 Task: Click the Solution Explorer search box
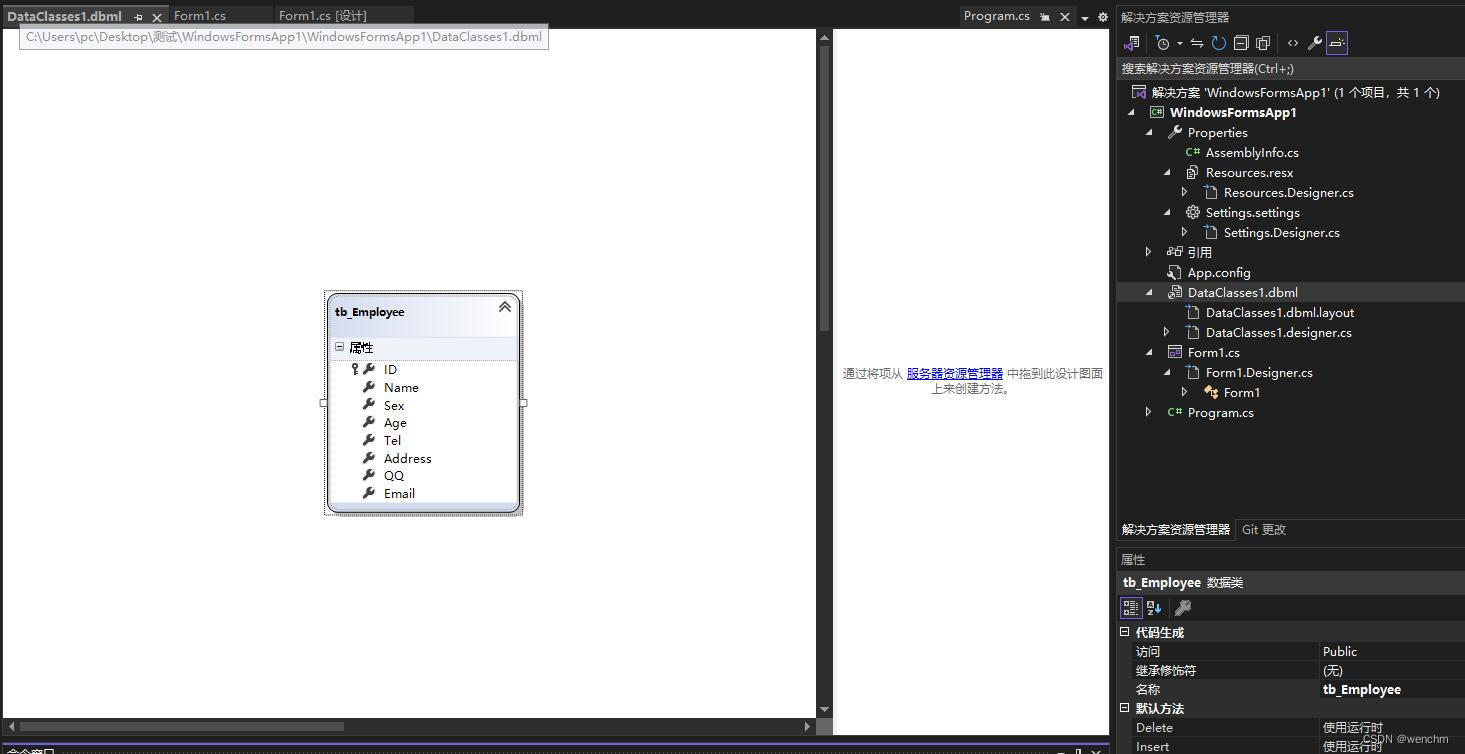coord(1250,67)
